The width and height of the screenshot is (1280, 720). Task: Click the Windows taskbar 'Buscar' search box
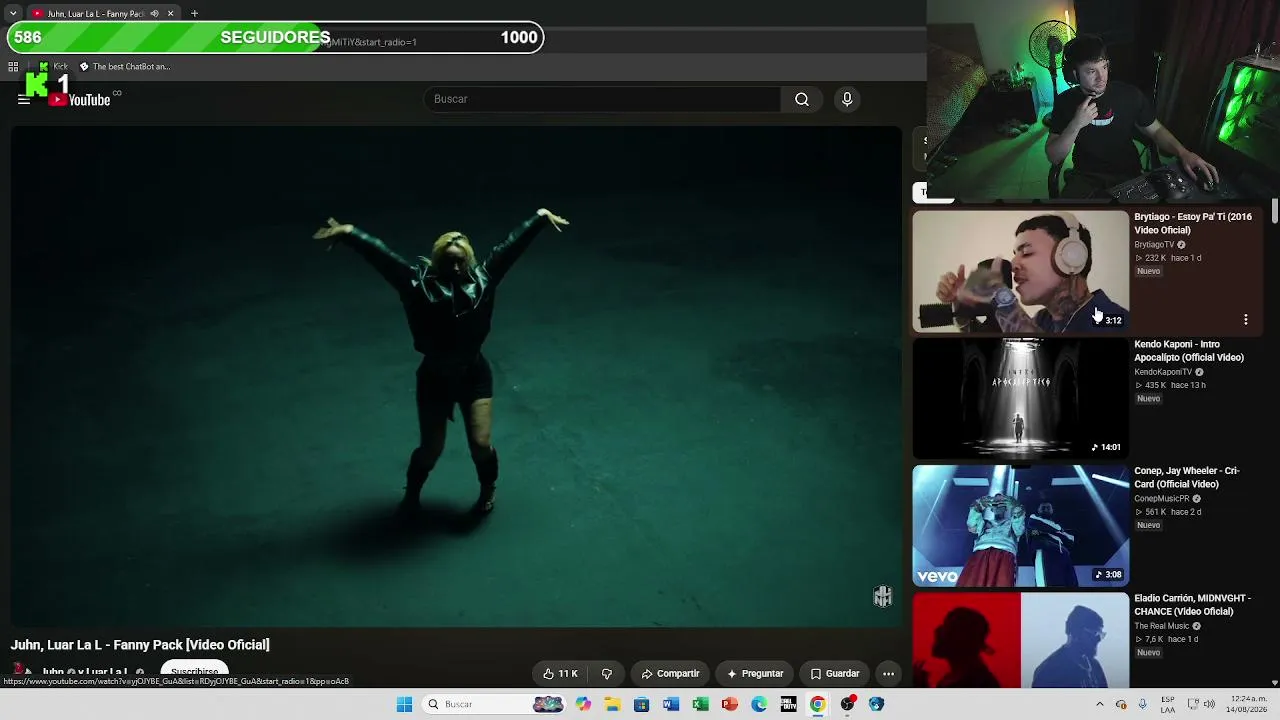494,705
